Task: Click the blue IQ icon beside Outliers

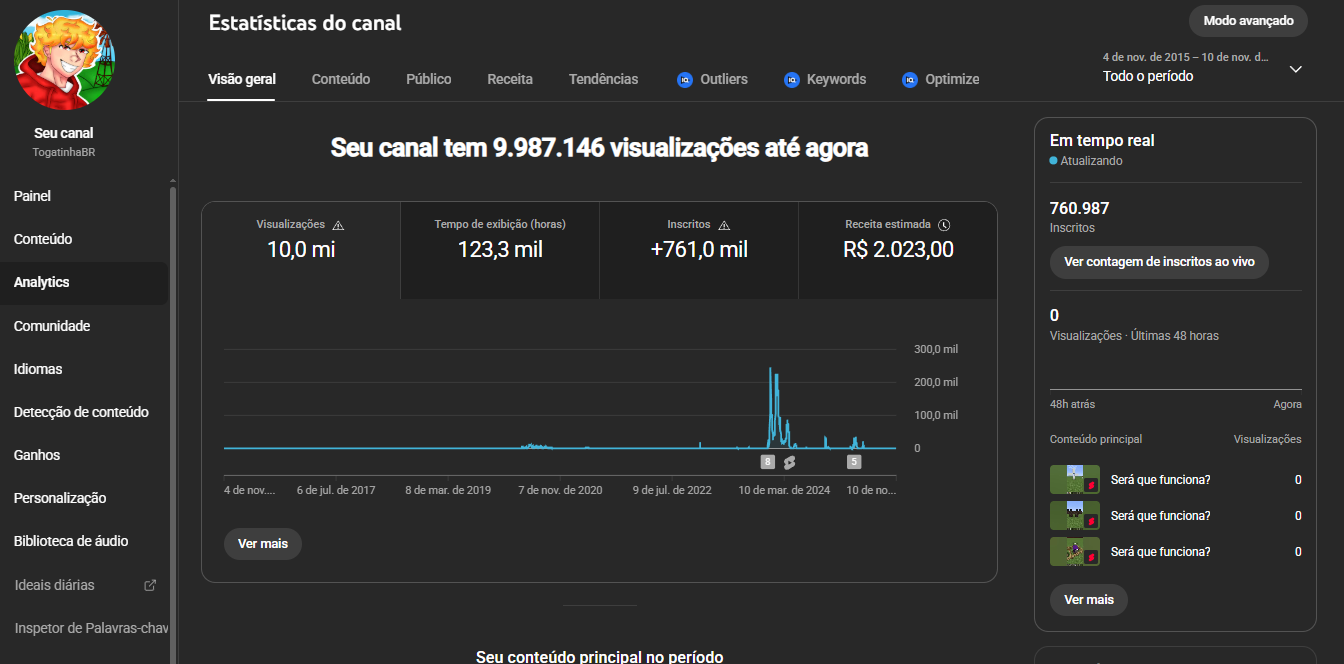Action: click(x=685, y=80)
